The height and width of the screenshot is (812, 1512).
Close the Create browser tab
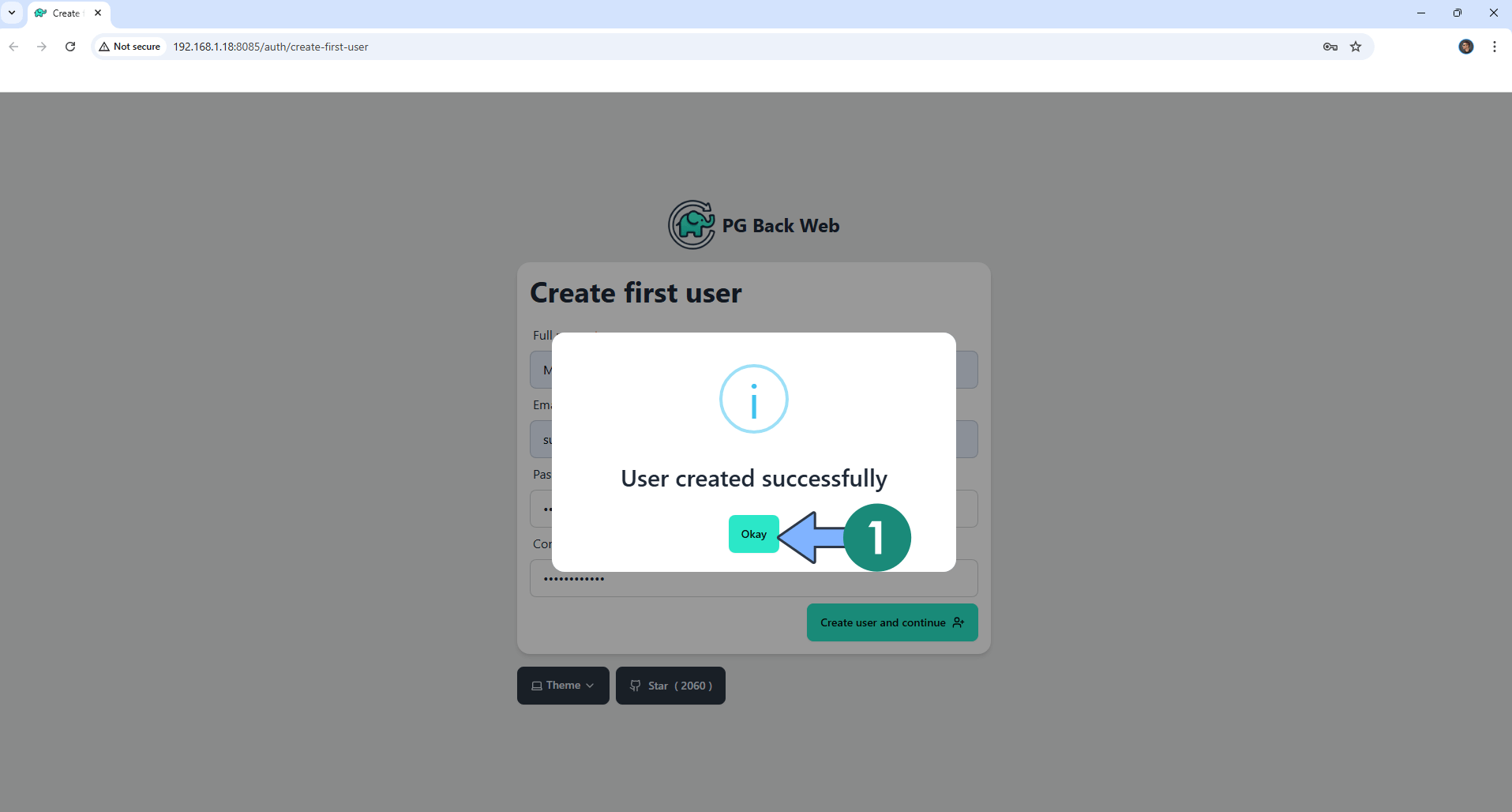click(98, 13)
